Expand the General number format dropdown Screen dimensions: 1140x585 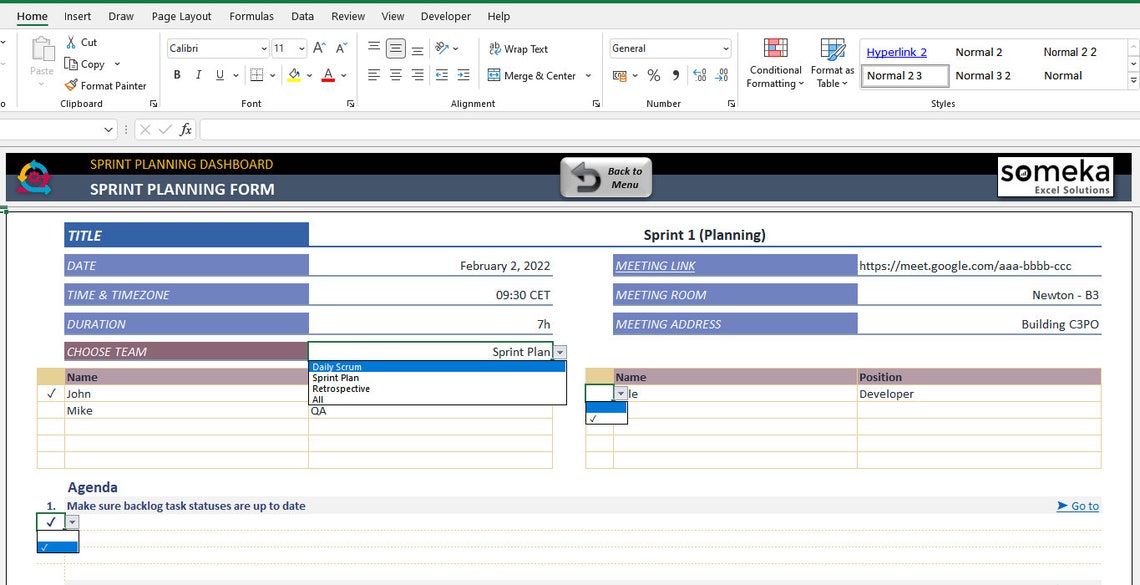coord(728,47)
